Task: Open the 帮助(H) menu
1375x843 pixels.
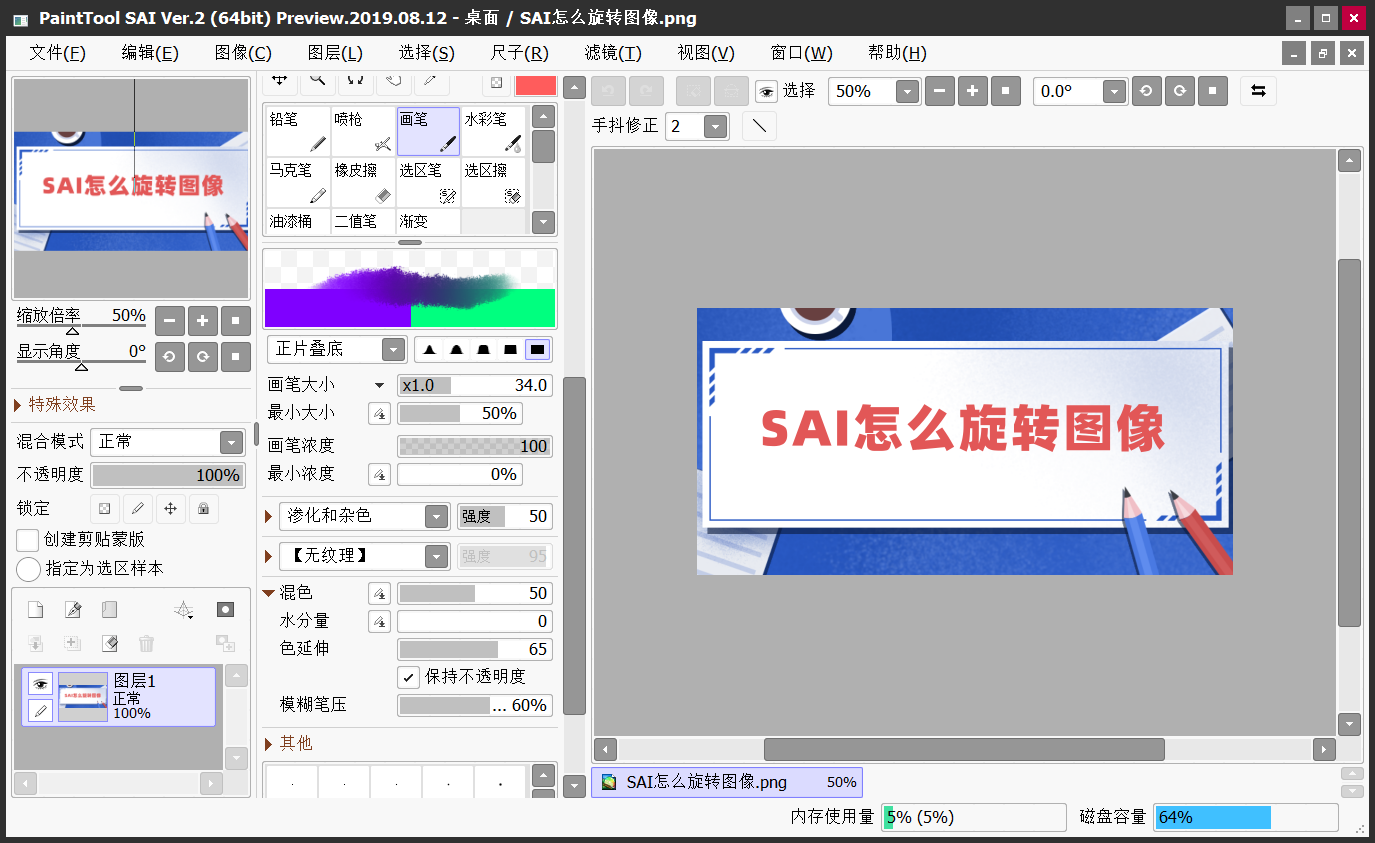Action: (897, 53)
